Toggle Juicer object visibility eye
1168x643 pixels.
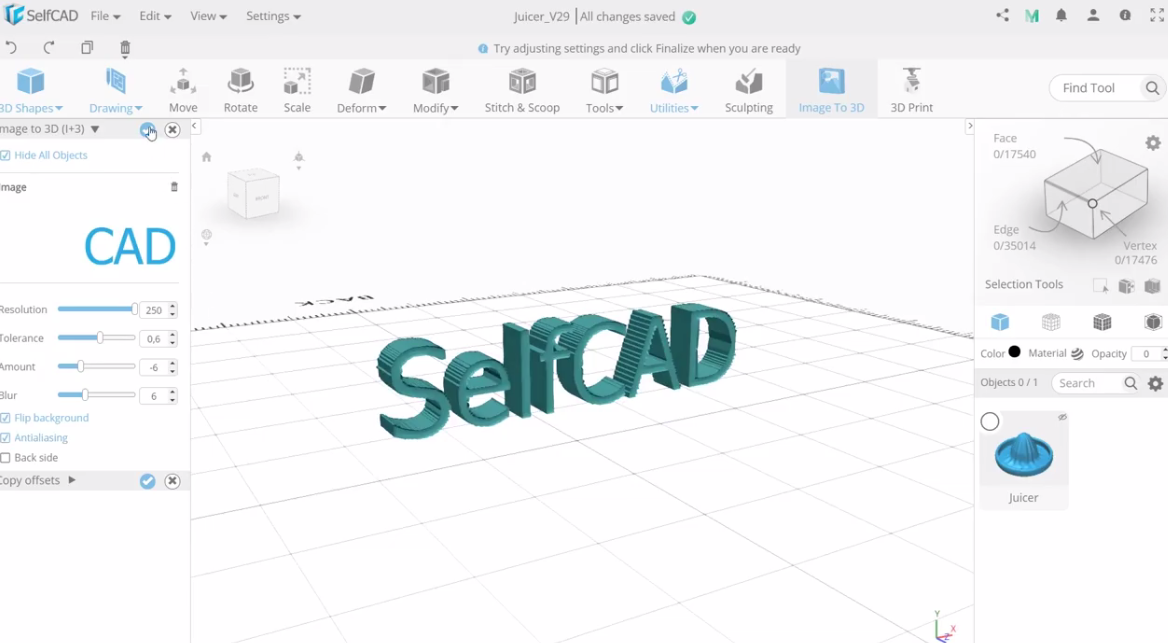click(1062, 417)
